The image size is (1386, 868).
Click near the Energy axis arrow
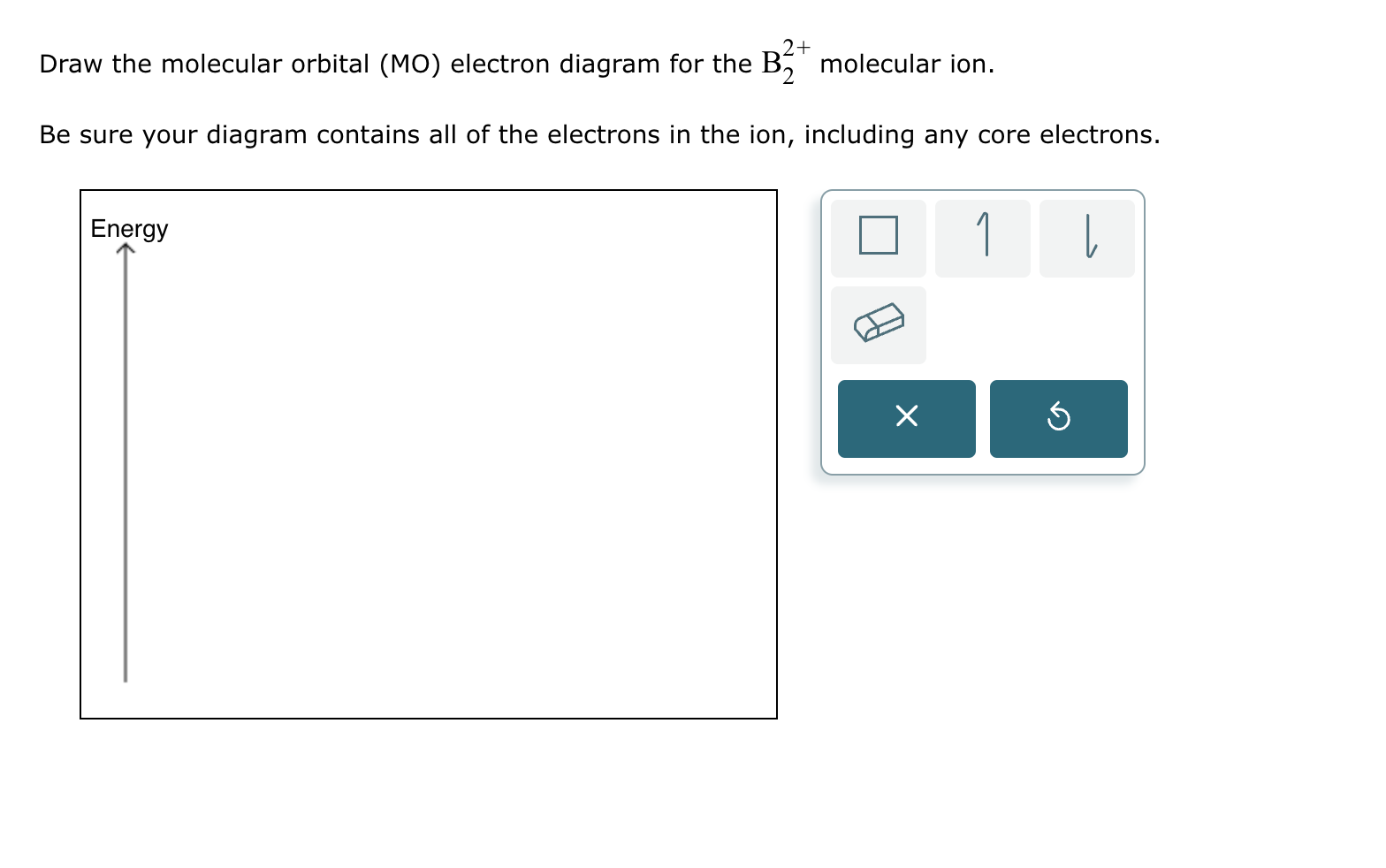126,442
